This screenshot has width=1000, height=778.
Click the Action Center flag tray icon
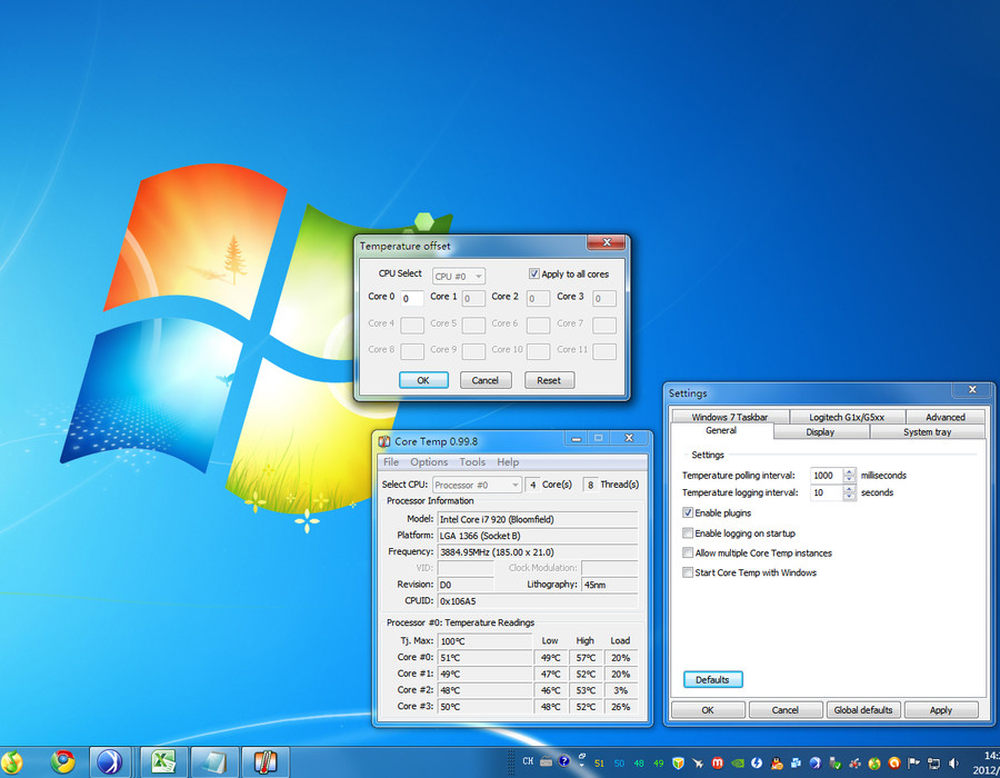[x=914, y=763]
